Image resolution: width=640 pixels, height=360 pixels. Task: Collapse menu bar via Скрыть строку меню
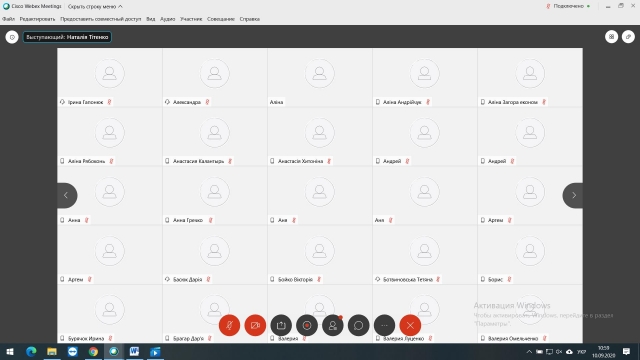[x=95, y=7]
